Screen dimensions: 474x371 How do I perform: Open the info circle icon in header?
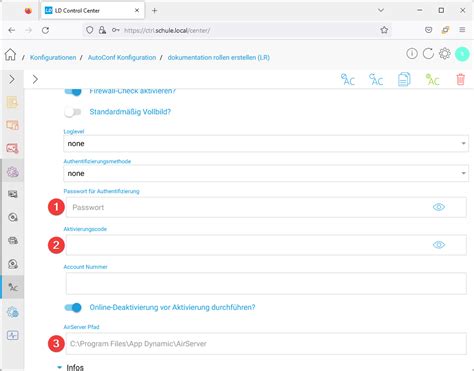point(412,53)
